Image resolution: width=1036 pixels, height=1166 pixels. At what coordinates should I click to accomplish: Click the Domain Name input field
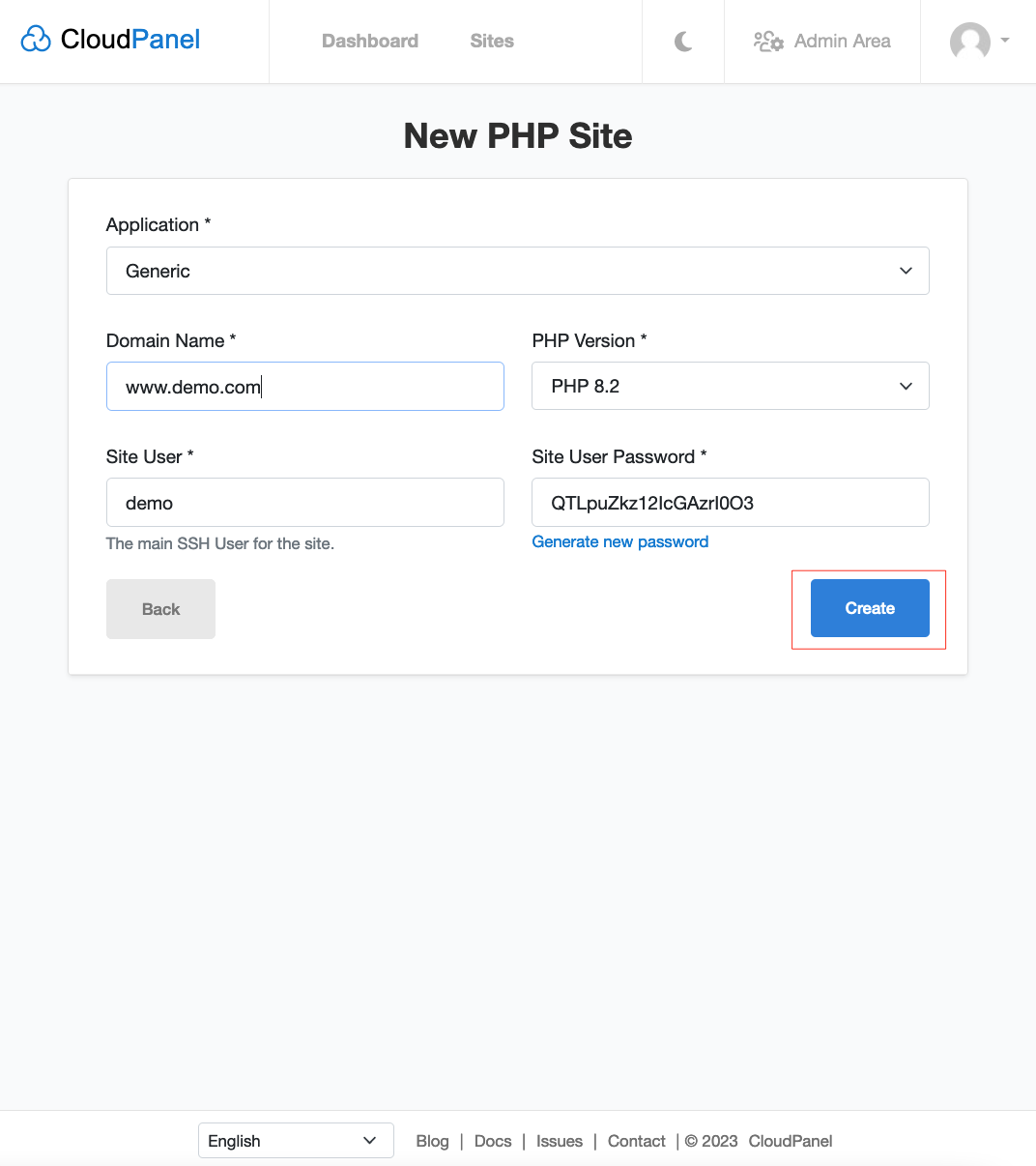click(304, 387)
